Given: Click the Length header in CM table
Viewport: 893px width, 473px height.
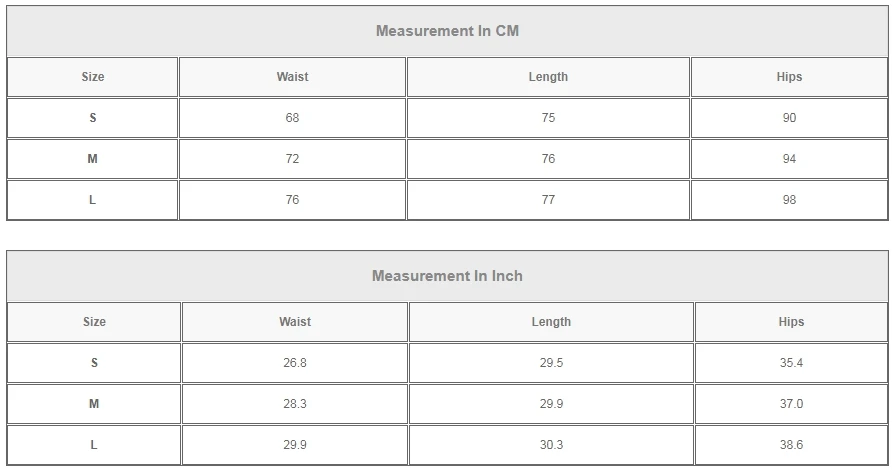Looking at the screenshot, I should coord(548,77).
